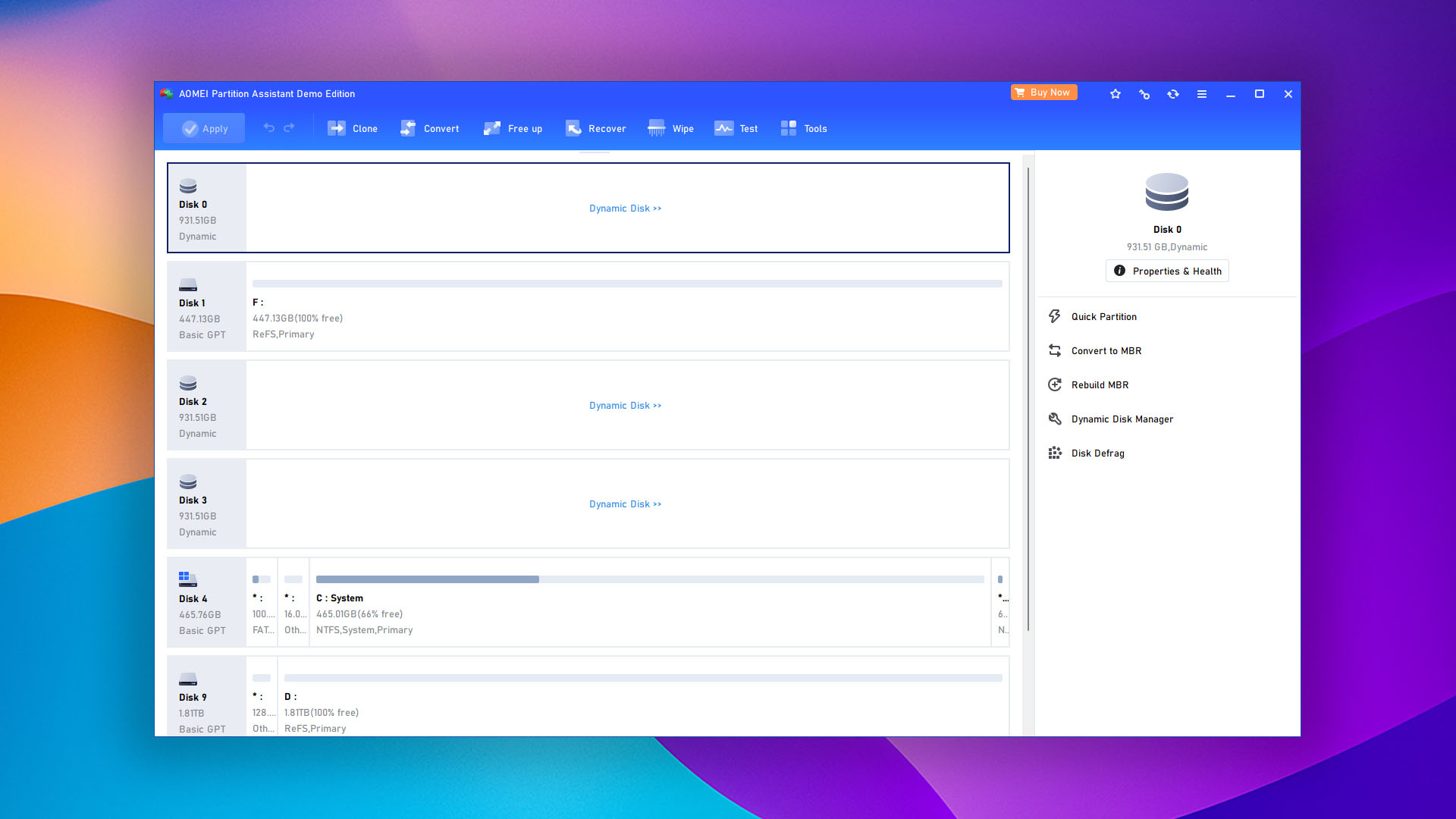This screenshot has height=819, width=1456.
Task: Click the star favorites icon in title bar
Action: point(1116,94)
